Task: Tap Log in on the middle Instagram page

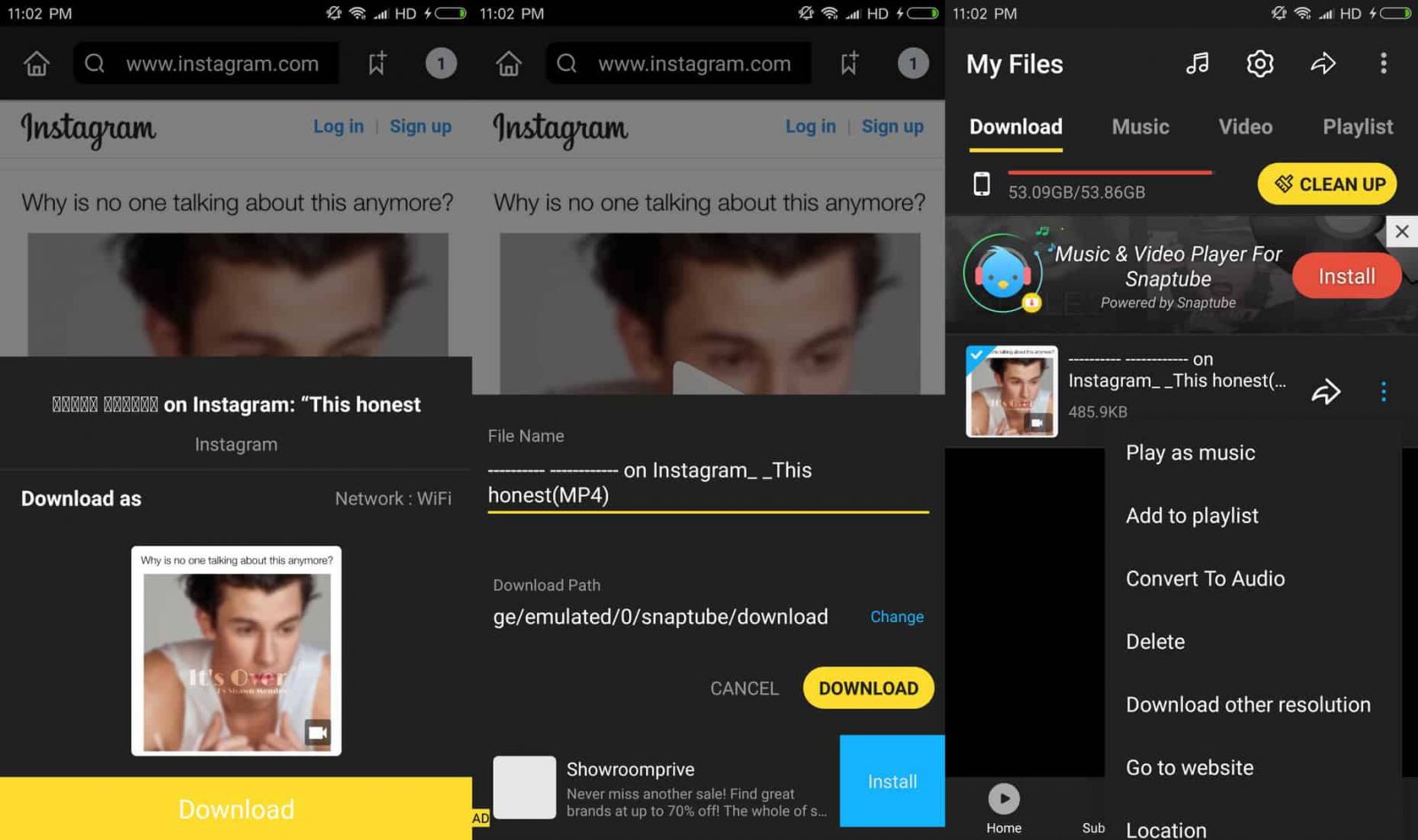Action: point(811,127)
